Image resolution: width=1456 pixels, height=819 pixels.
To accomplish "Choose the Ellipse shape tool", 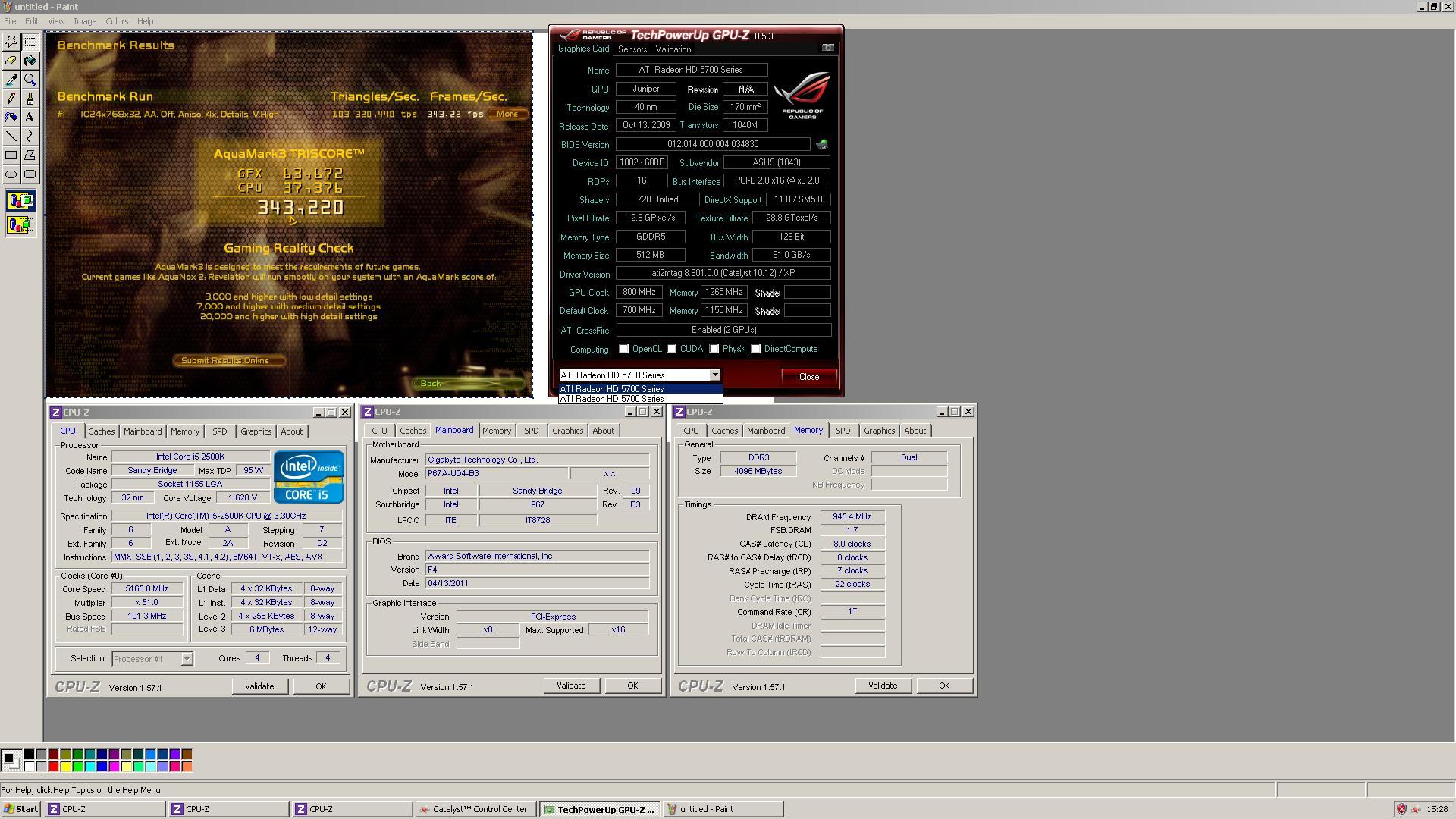I will click(11, 174).
